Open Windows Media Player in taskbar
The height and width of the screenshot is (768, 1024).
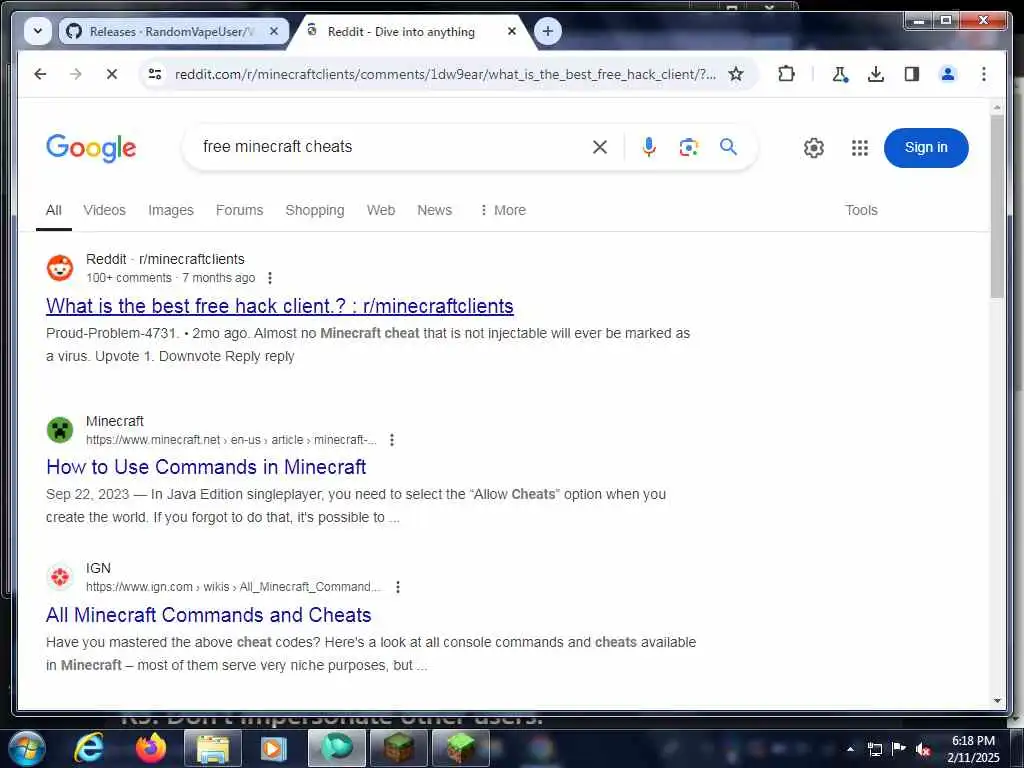click(x=274, y=748)
